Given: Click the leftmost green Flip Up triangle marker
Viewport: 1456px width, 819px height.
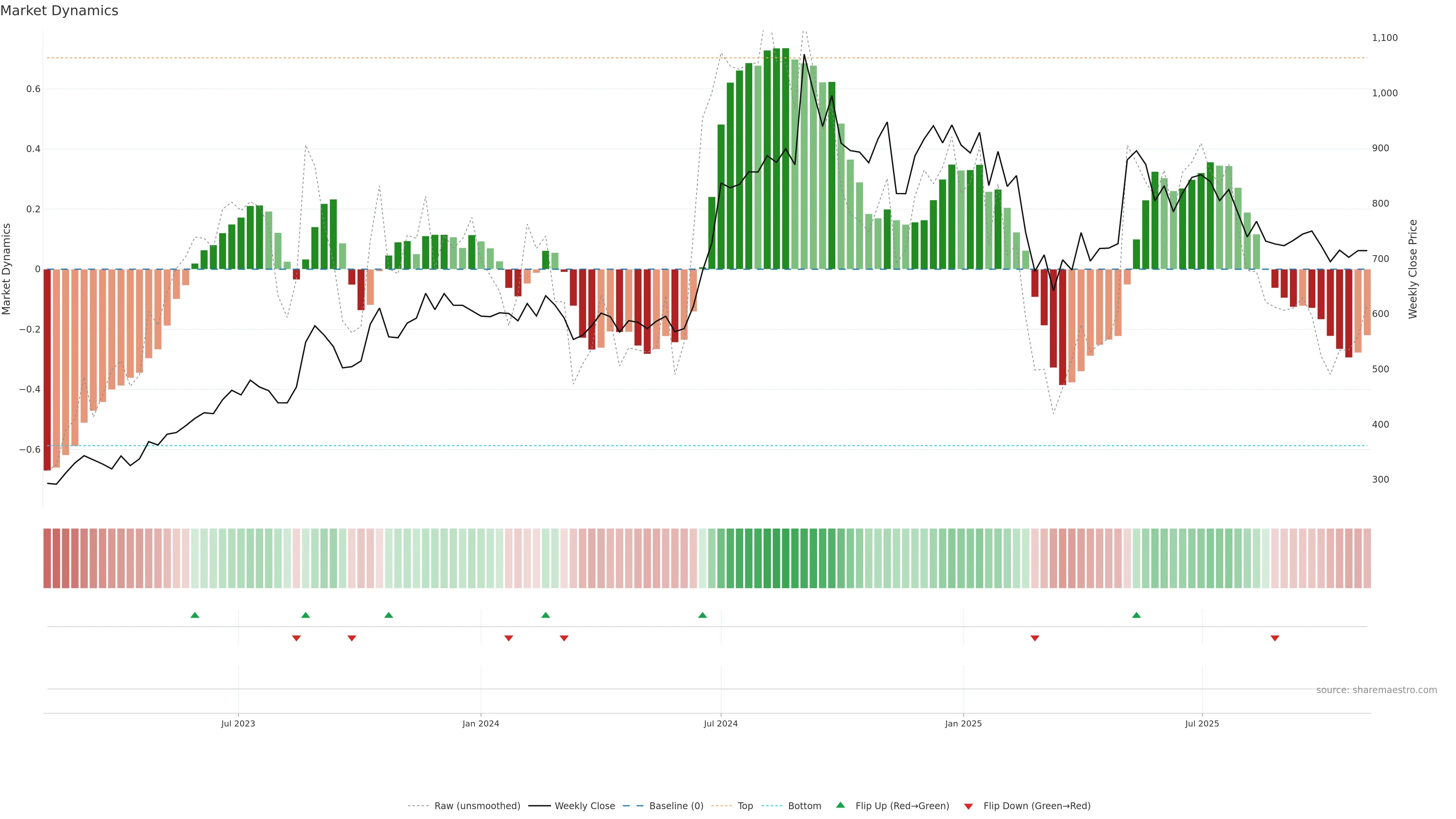Looking at the screenshot, I should (195, 615).
